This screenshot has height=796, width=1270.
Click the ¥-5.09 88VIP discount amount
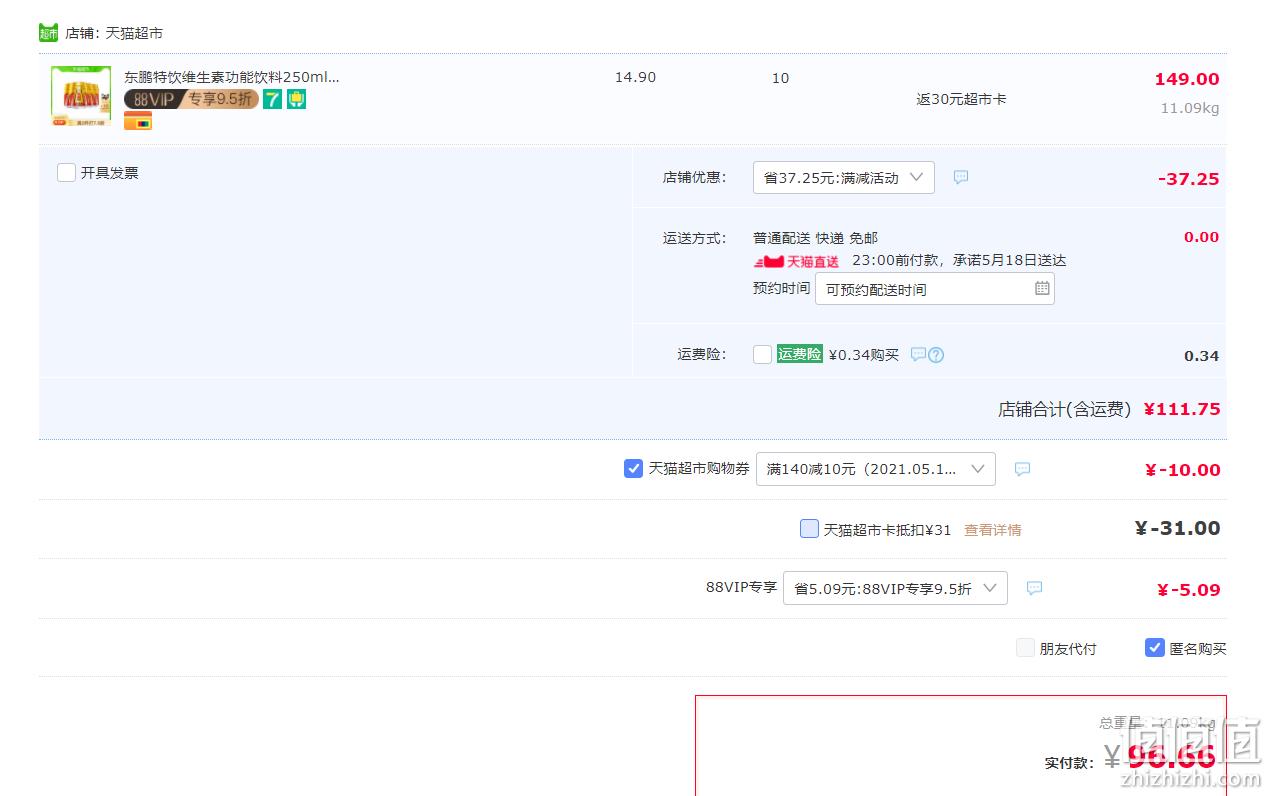pos(1188,590)
